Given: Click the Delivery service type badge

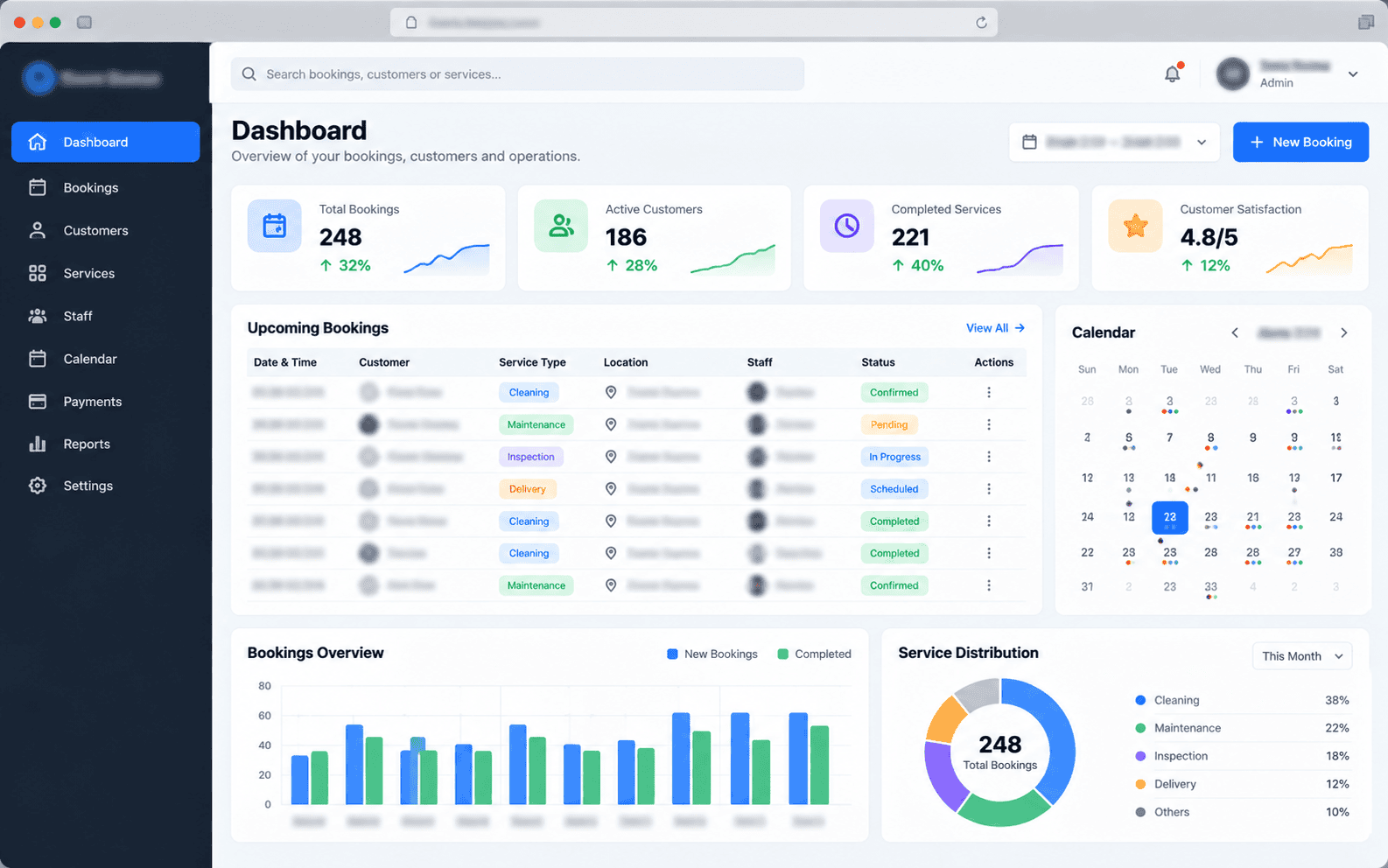Looking at the screenshot, I should point(528,489).
